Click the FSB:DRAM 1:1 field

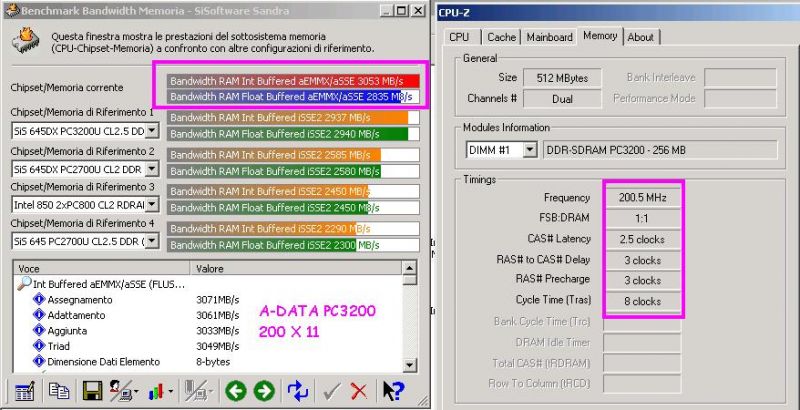point(643,218)
